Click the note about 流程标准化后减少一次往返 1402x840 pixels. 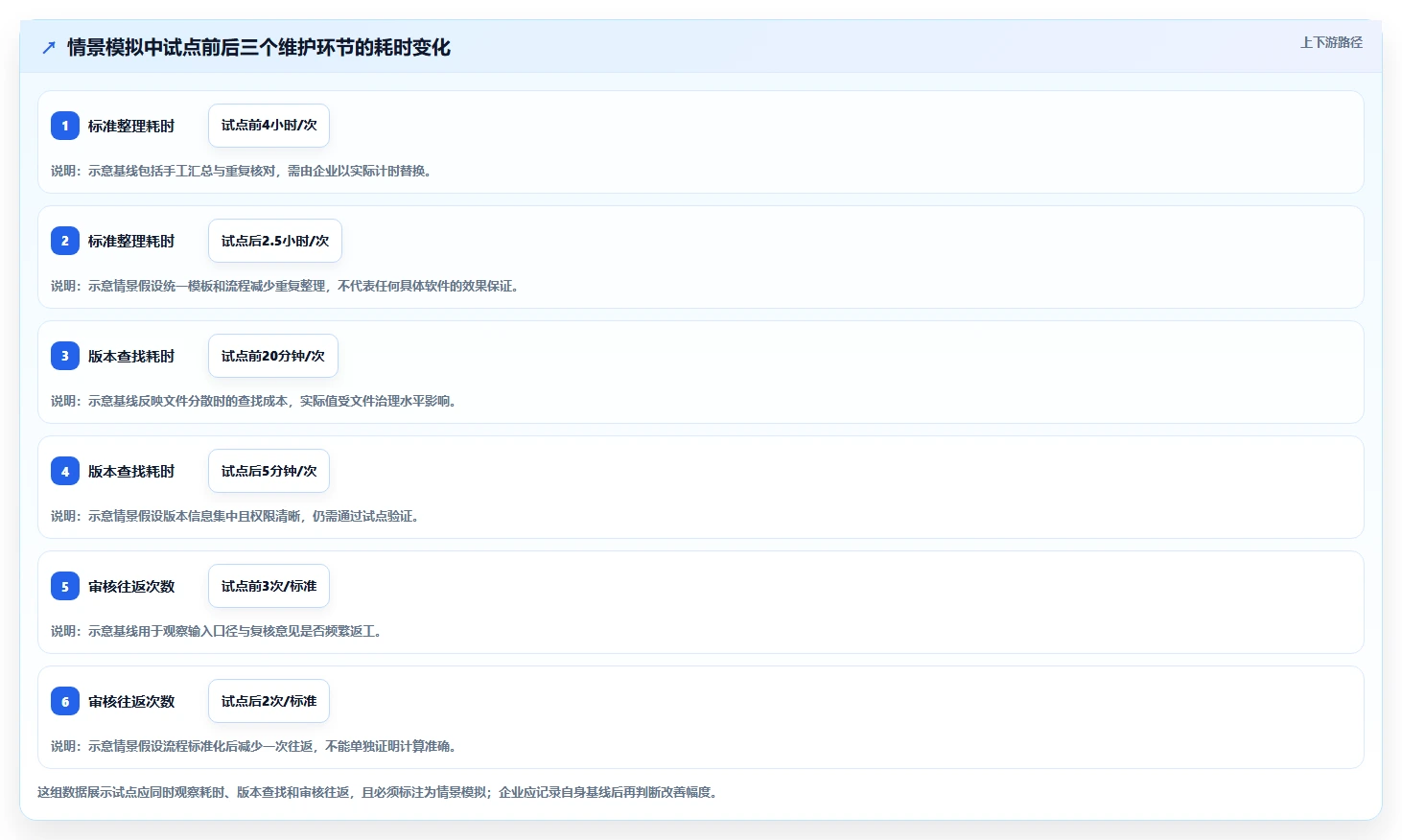point(255,746)
